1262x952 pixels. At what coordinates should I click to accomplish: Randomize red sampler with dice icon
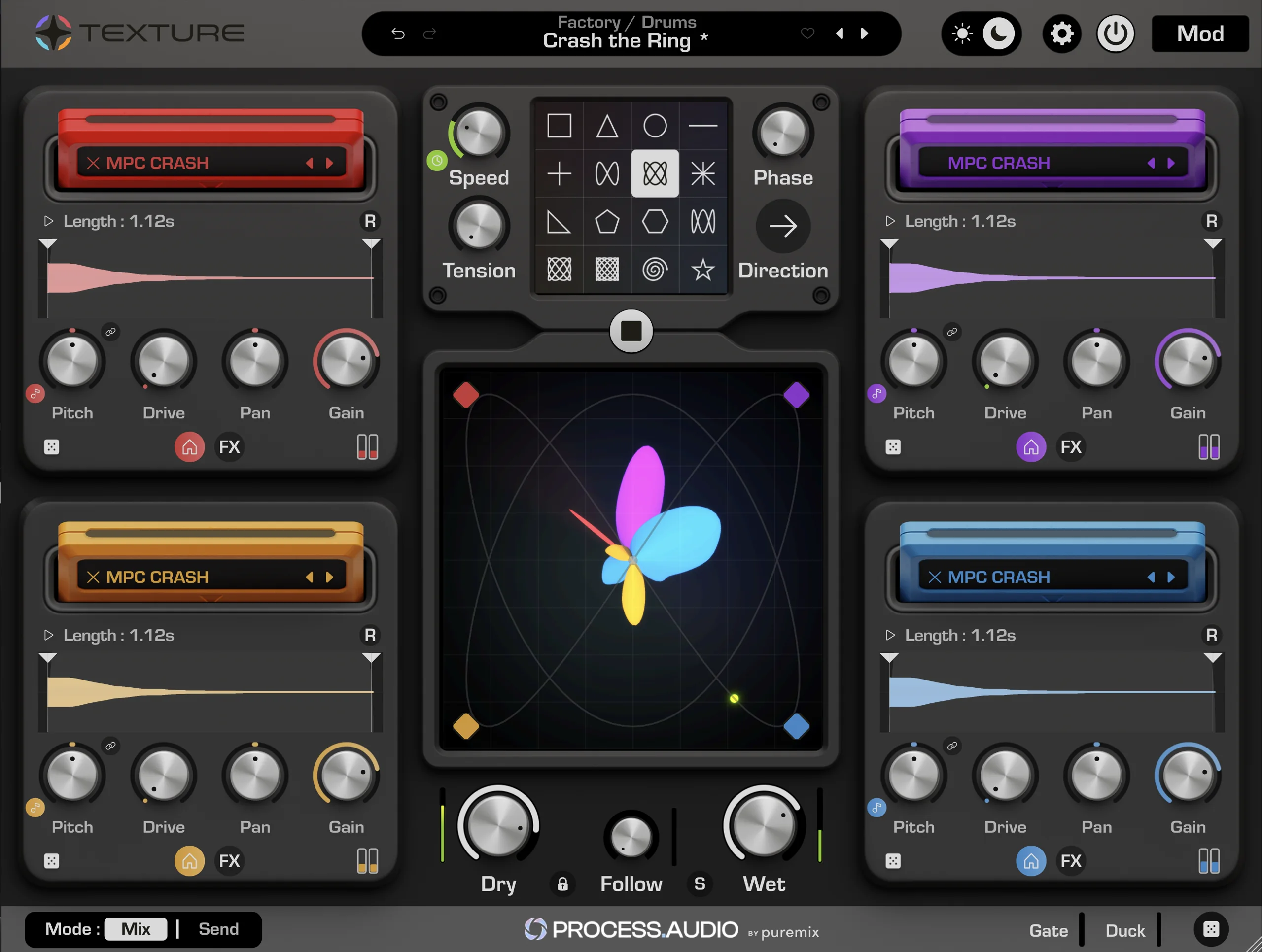pos(51,447)
